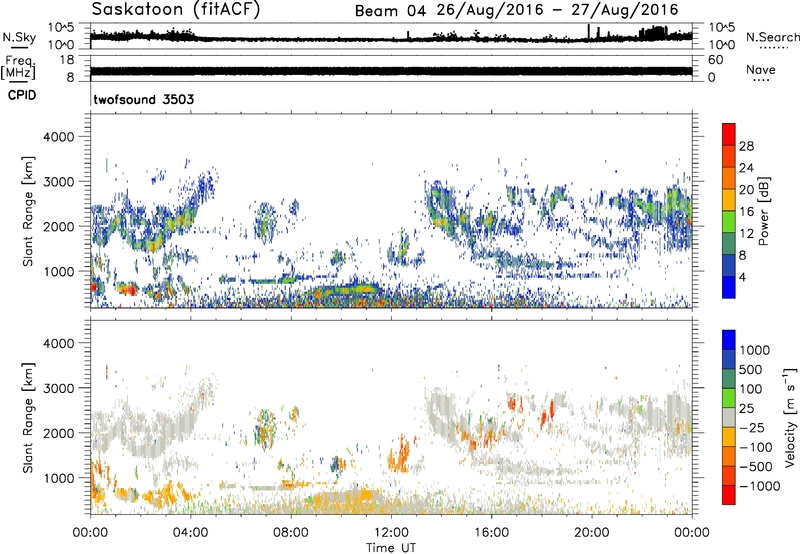The width and height of the screenshot is (800, 554).
Task: Click the "20:00" time axis label
Action: coord(591,533)
